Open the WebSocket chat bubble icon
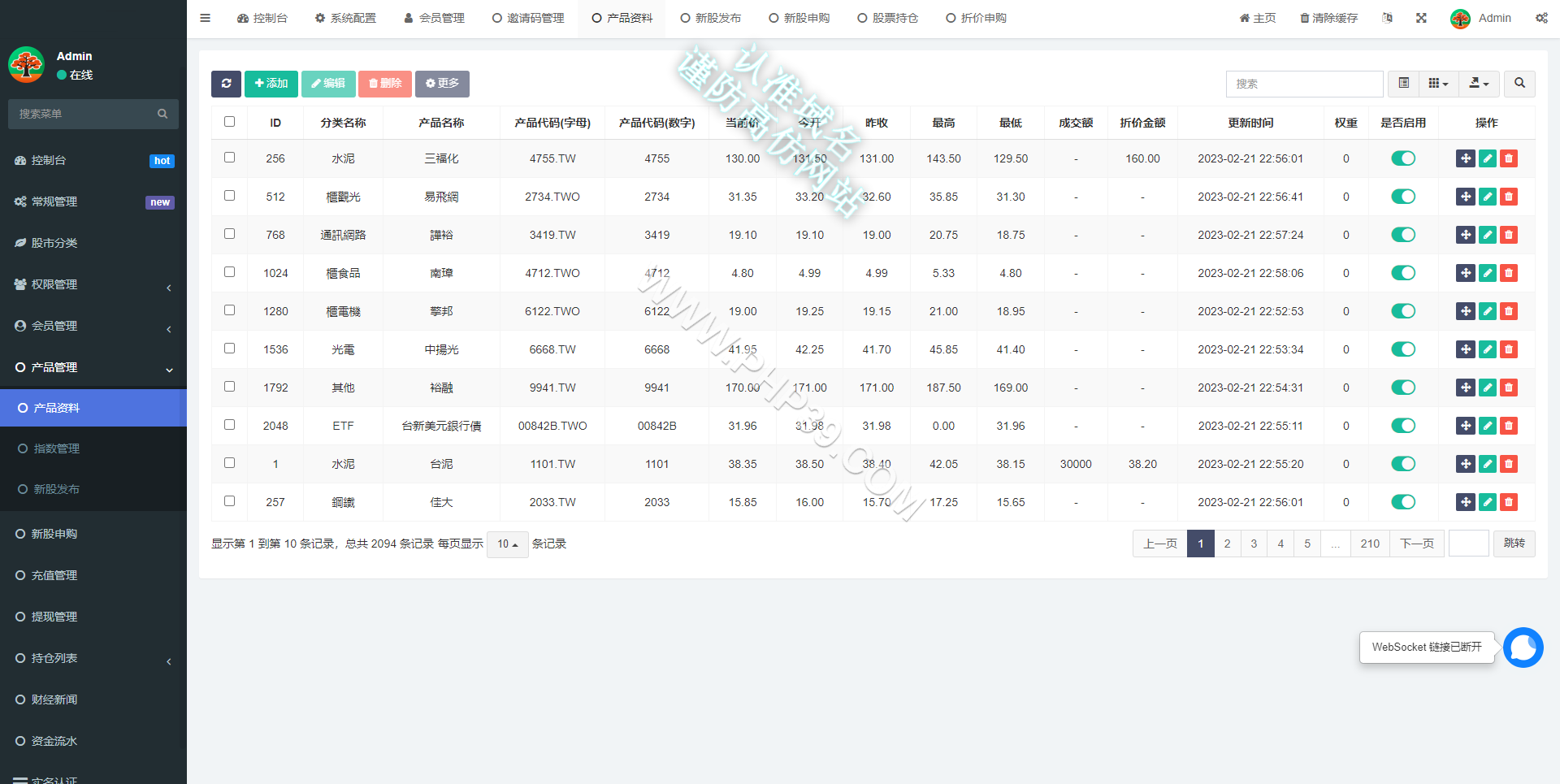 (x=1523, y=648)
